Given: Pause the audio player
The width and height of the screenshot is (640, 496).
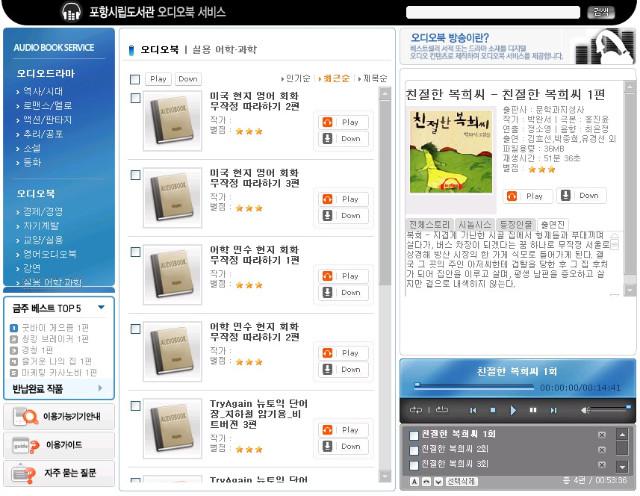Looking at the screenshot, I should coord(533,410).
